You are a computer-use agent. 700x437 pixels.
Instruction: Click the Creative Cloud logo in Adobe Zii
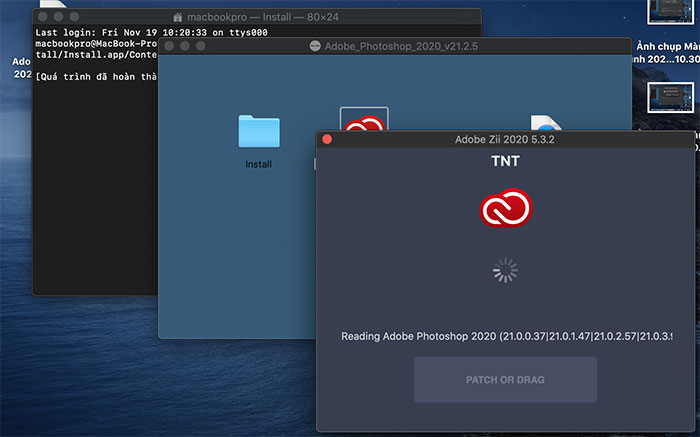tap(507, 208)
